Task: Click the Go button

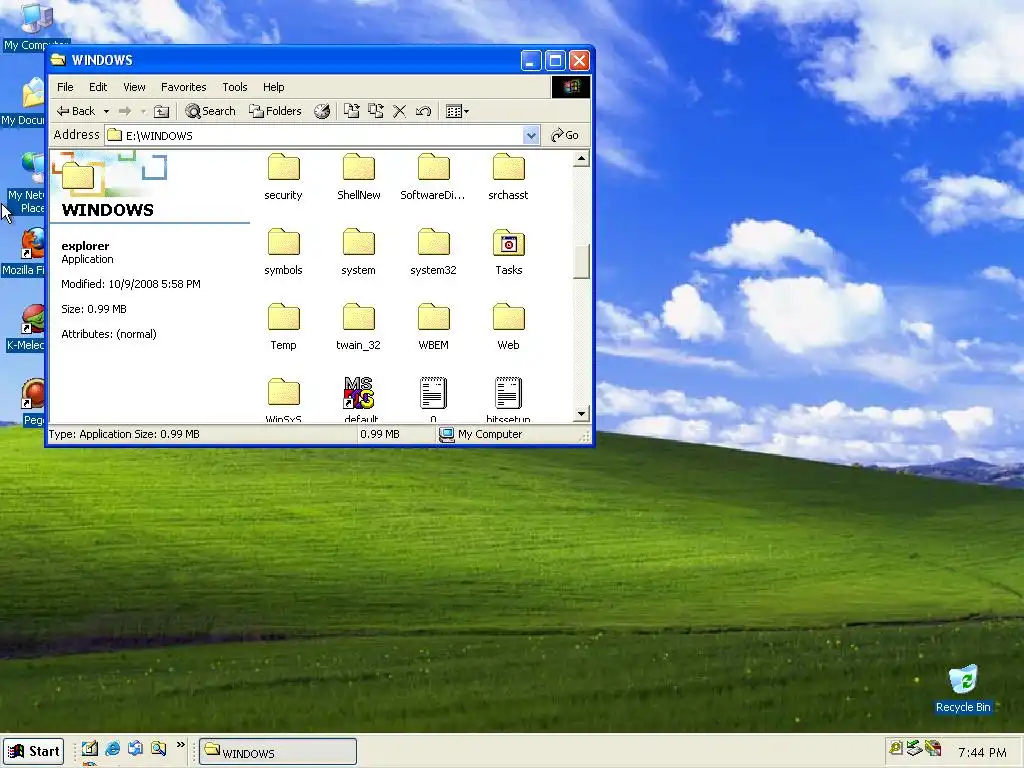Action: coord(565,135)
